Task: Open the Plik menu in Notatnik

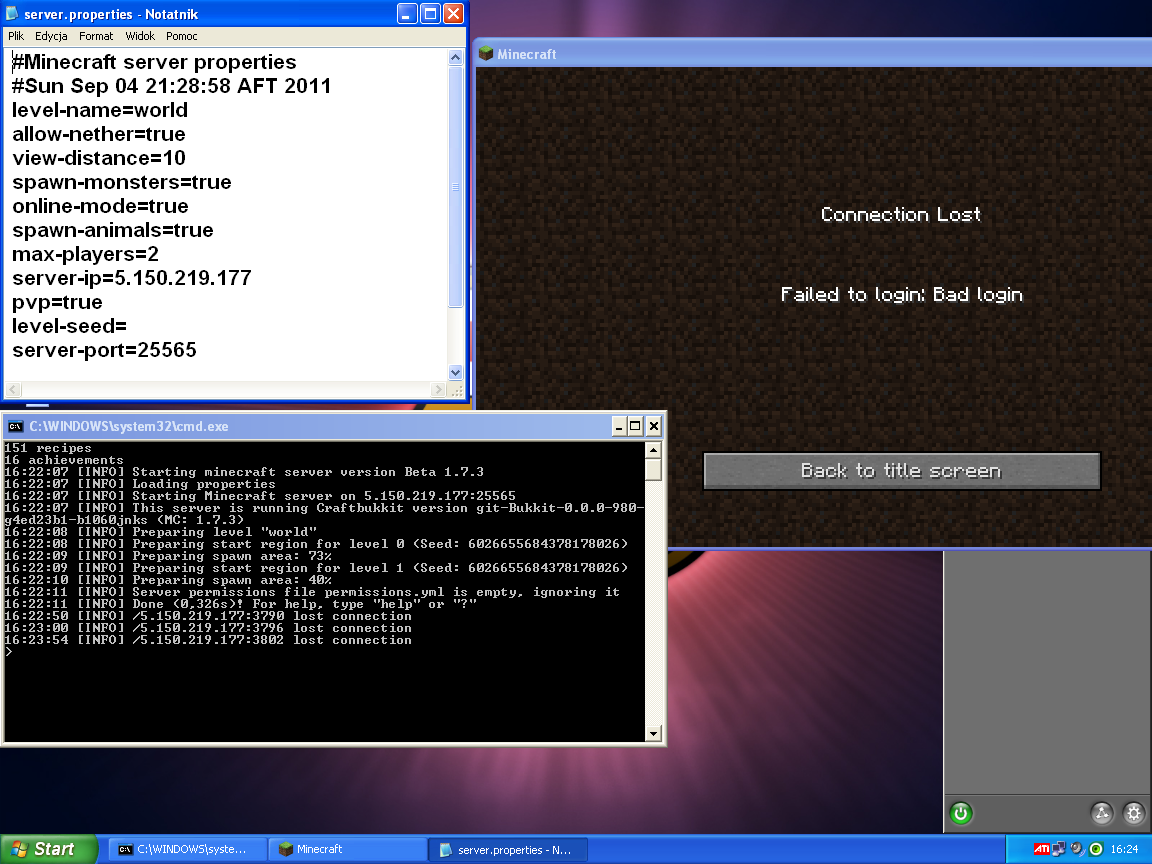Action: [x=15, y=36]
